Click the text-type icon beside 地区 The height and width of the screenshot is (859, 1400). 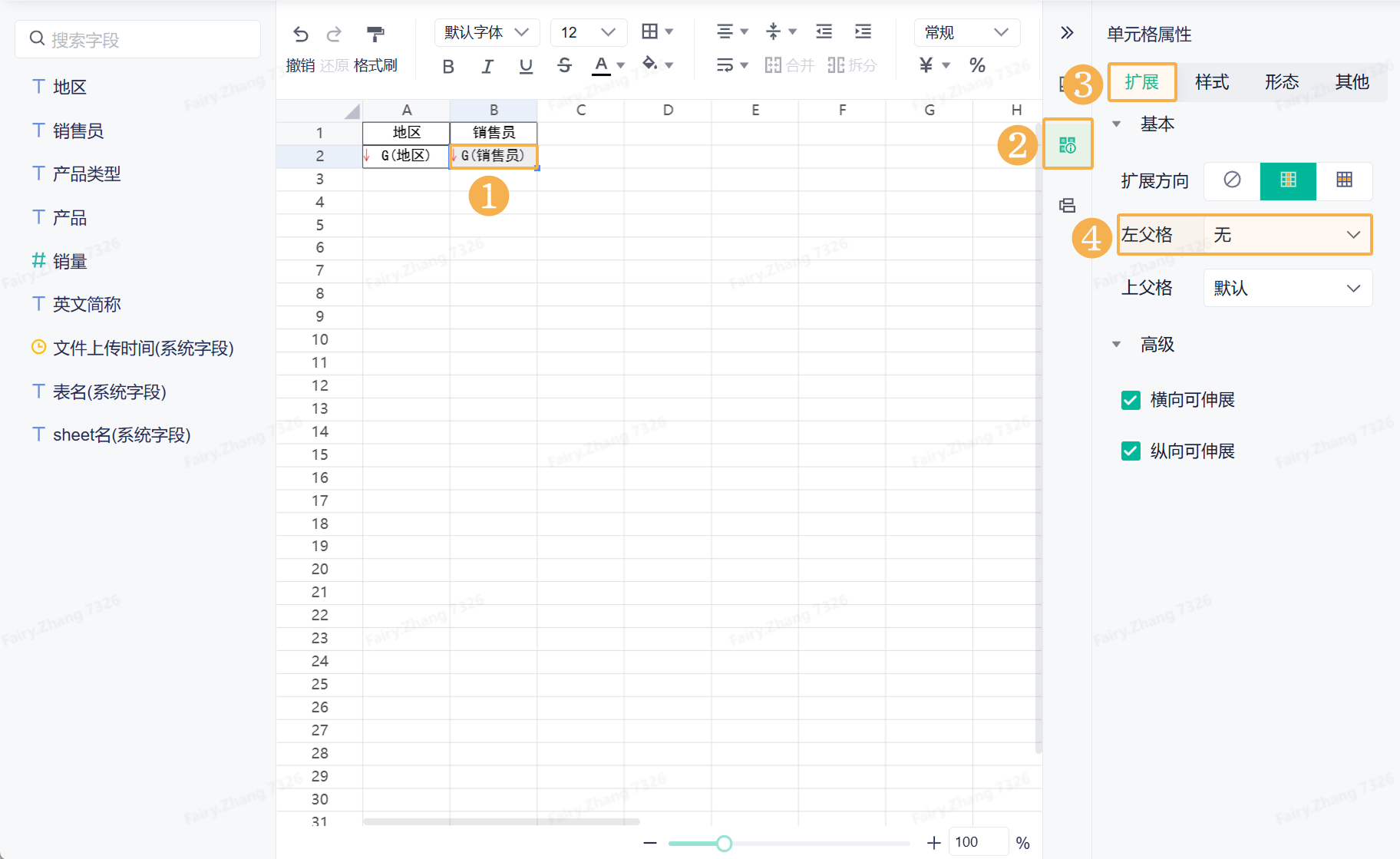[x=38, y=86]
